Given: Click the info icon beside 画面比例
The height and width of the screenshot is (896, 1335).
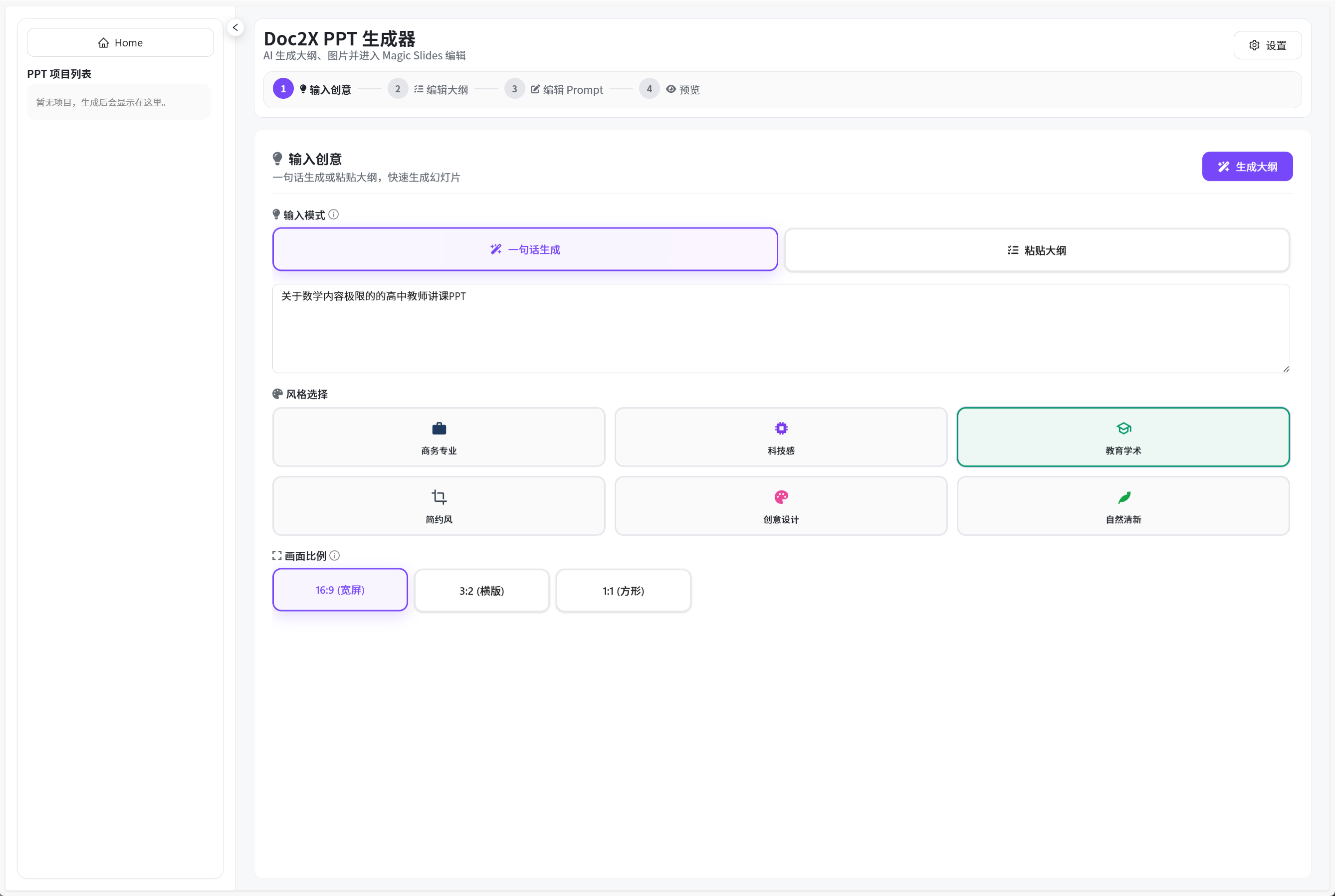Looking at the screenshot, I should [x=335, y=555].
